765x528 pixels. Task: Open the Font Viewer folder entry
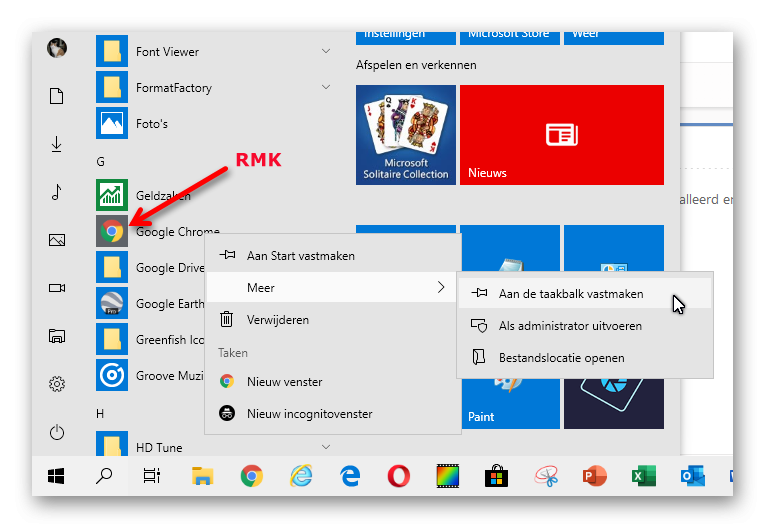[x=213, y=51]
